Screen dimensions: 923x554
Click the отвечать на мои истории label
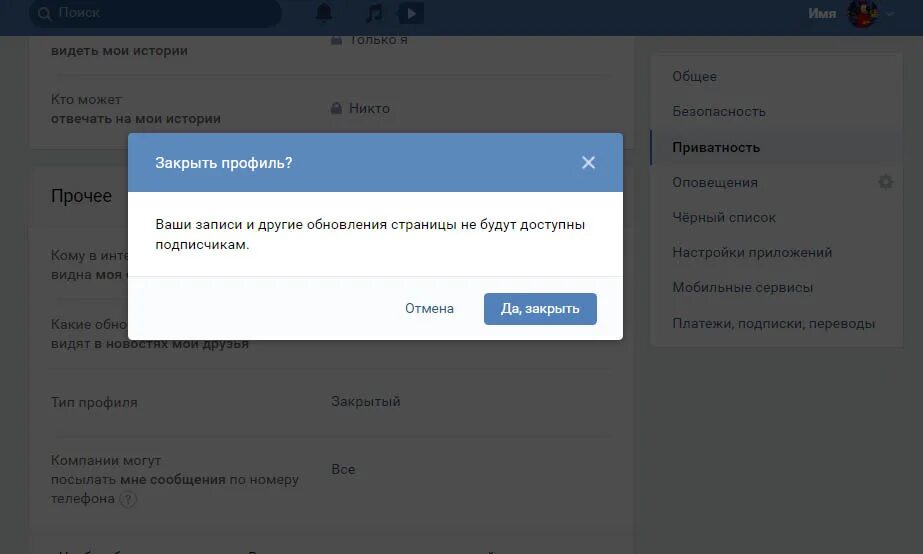136,118
